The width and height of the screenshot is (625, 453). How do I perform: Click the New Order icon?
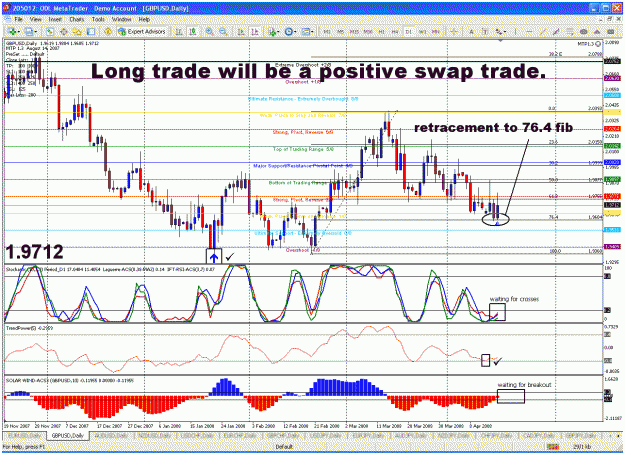107,32
